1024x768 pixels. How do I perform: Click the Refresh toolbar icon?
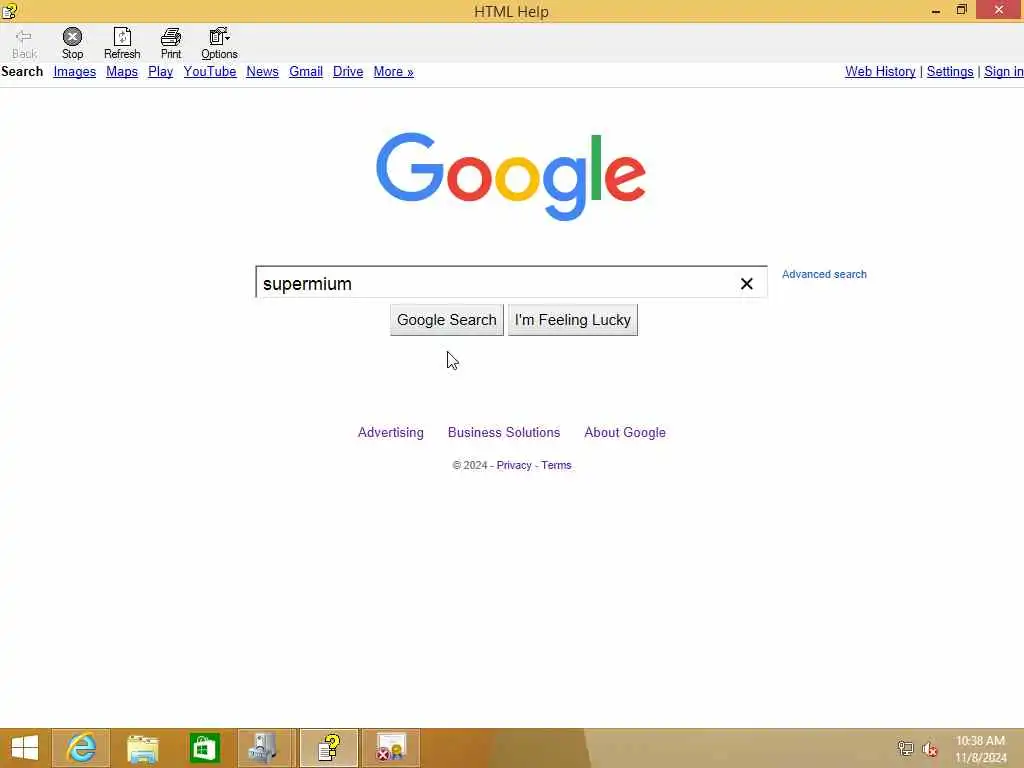point(122,43)
